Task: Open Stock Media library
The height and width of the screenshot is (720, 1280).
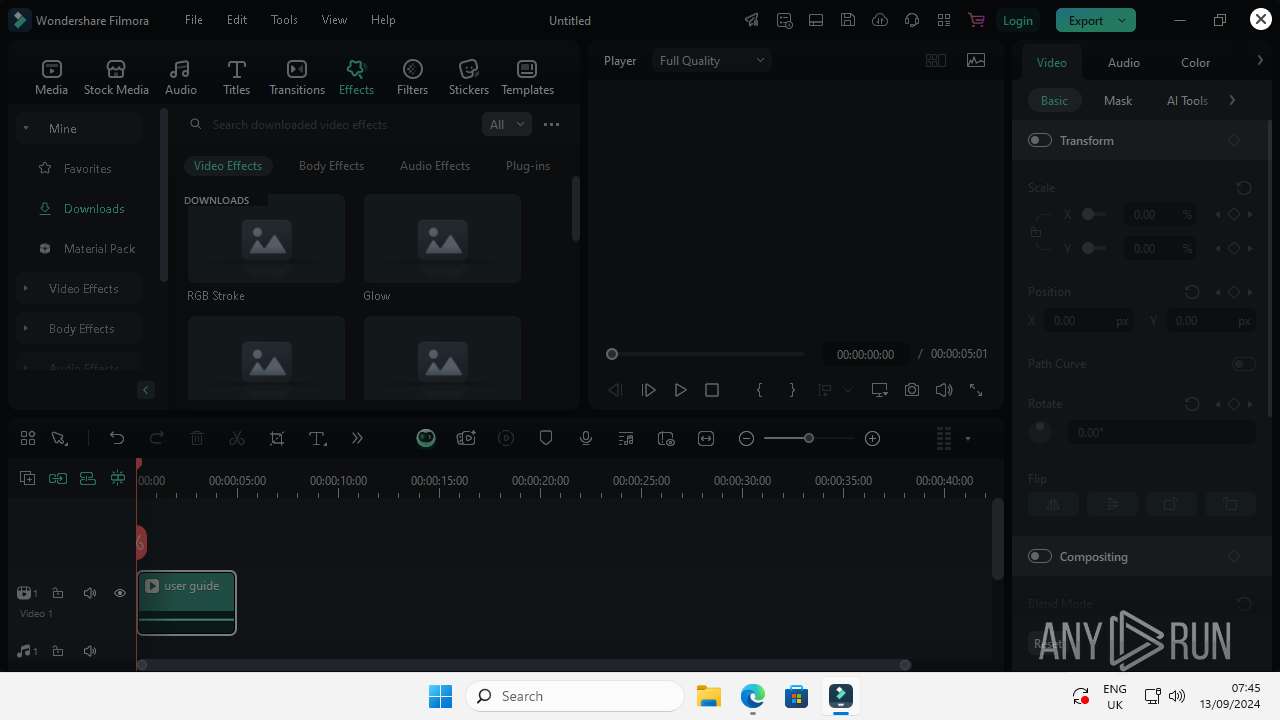Action: pos(116,78)
